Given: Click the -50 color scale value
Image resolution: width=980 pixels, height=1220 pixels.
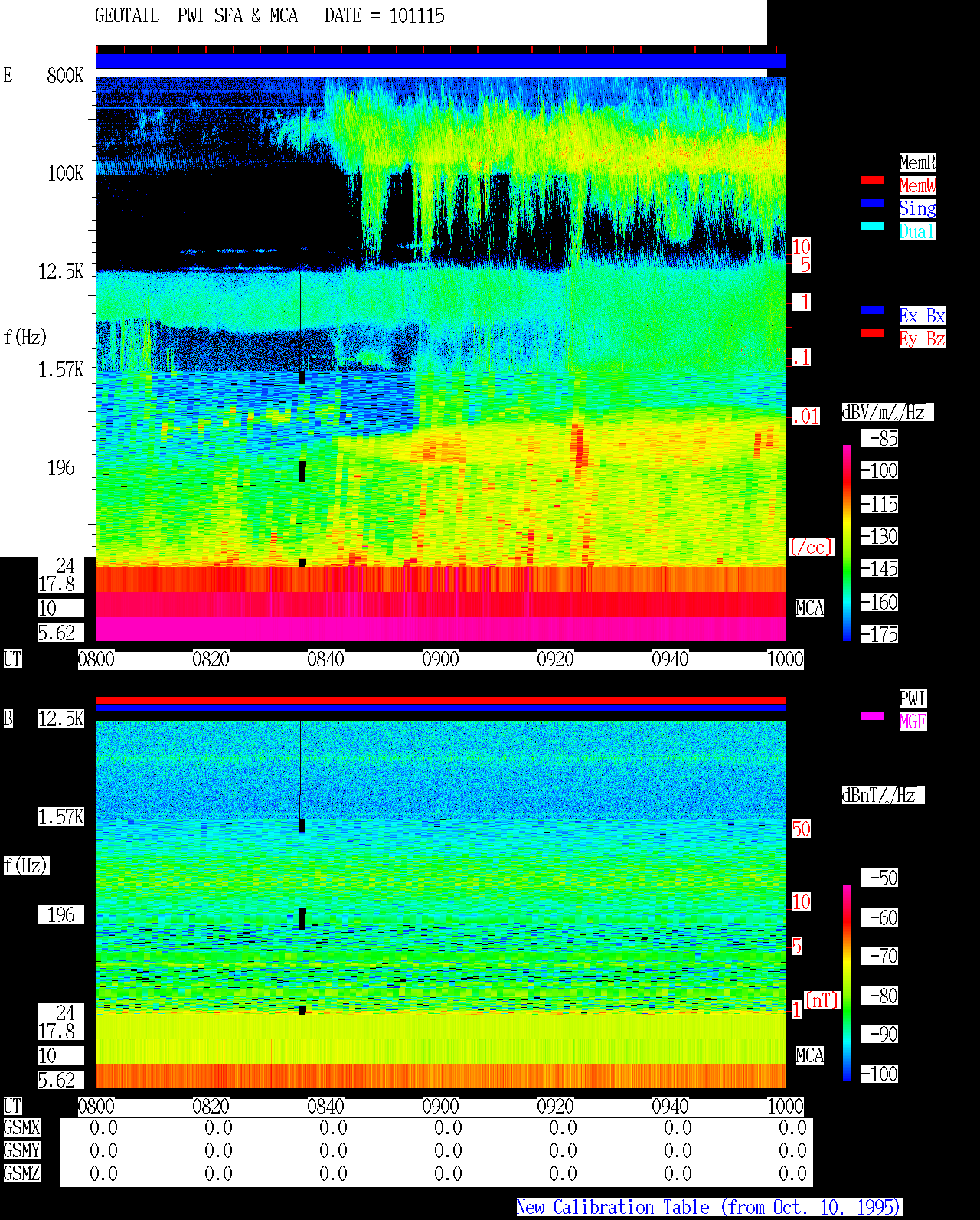Looking at the screenshot, I should click(x=880, y=878).
